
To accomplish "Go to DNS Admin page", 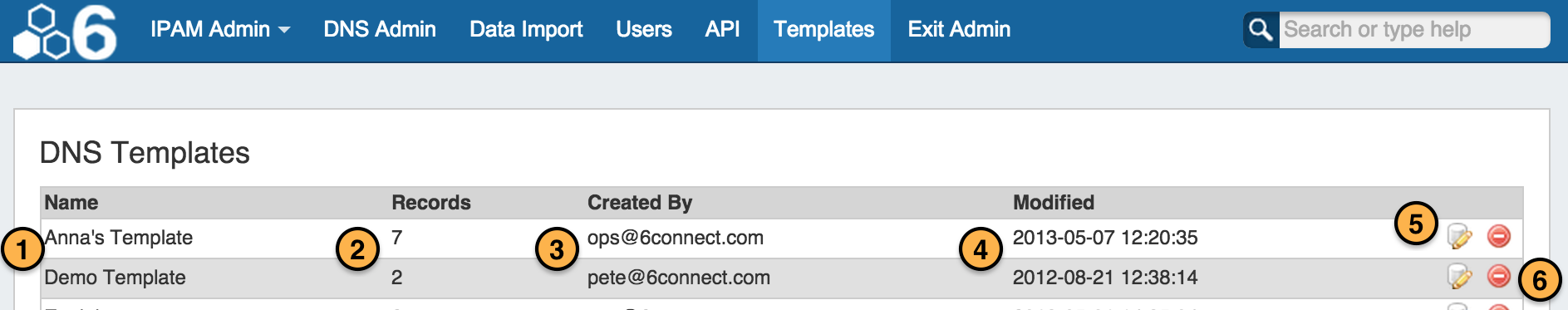I will [380, 30].
